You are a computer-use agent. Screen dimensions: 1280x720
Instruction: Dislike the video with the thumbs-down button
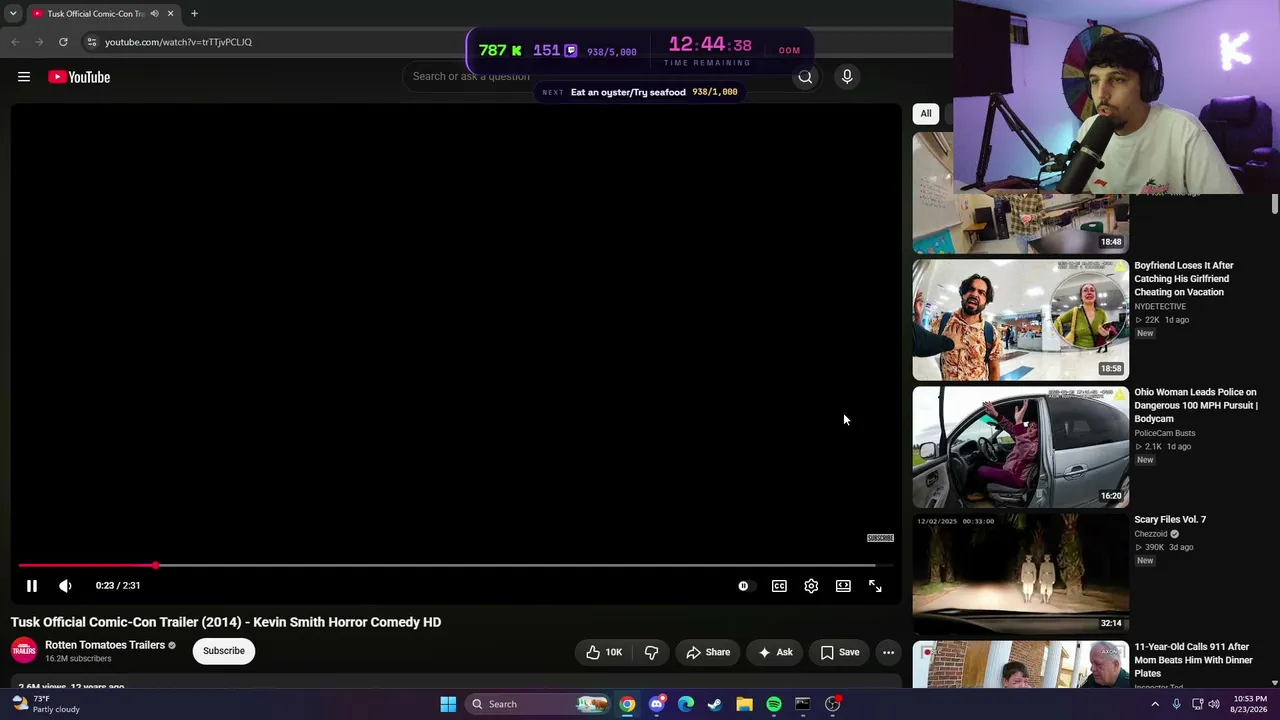[x=651, y=652]
